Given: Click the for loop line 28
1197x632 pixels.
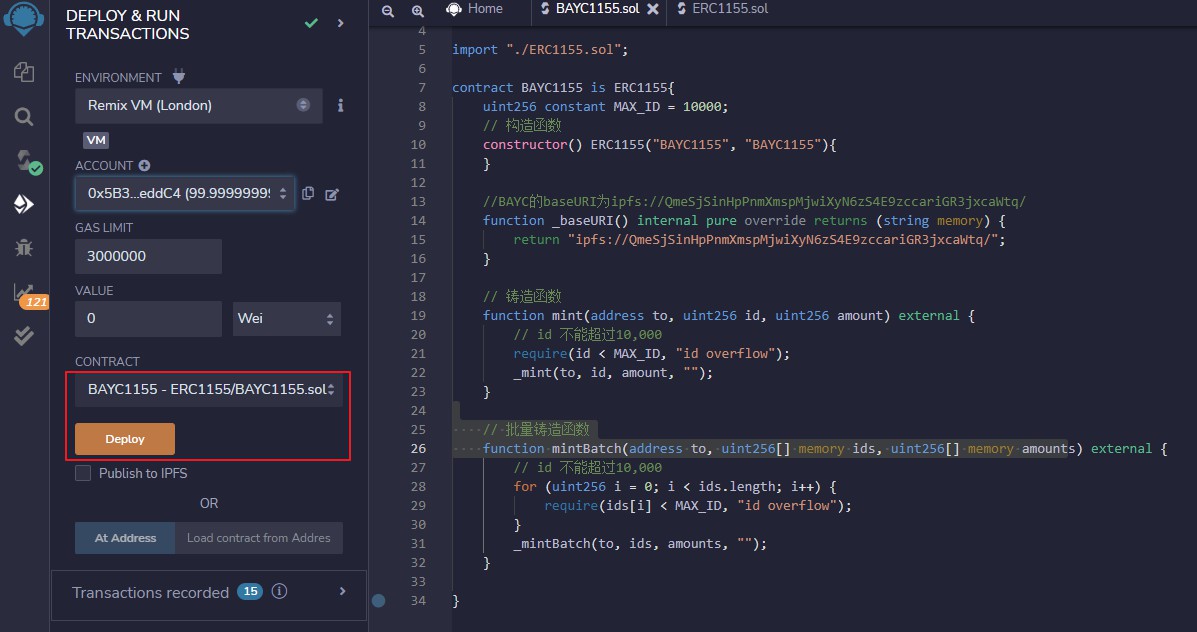Looking at the screenshot, I should point(675,486).
